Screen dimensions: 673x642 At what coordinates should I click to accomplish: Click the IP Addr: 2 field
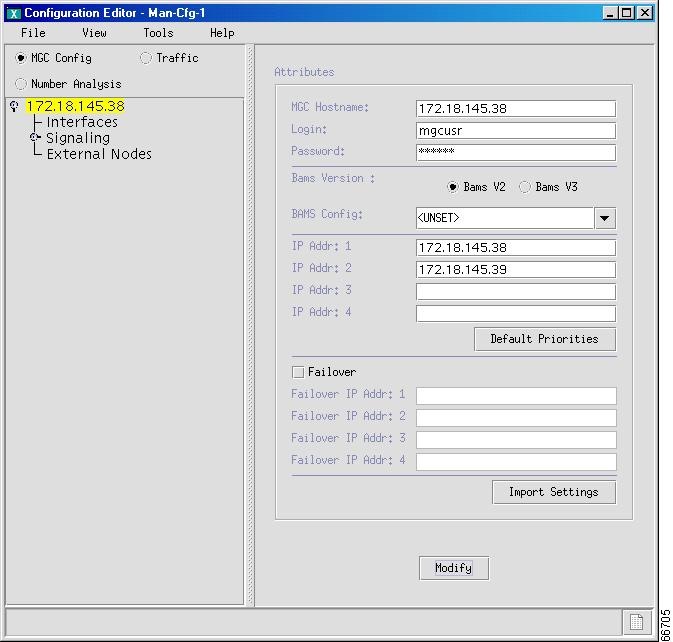(x=515, y=270)
